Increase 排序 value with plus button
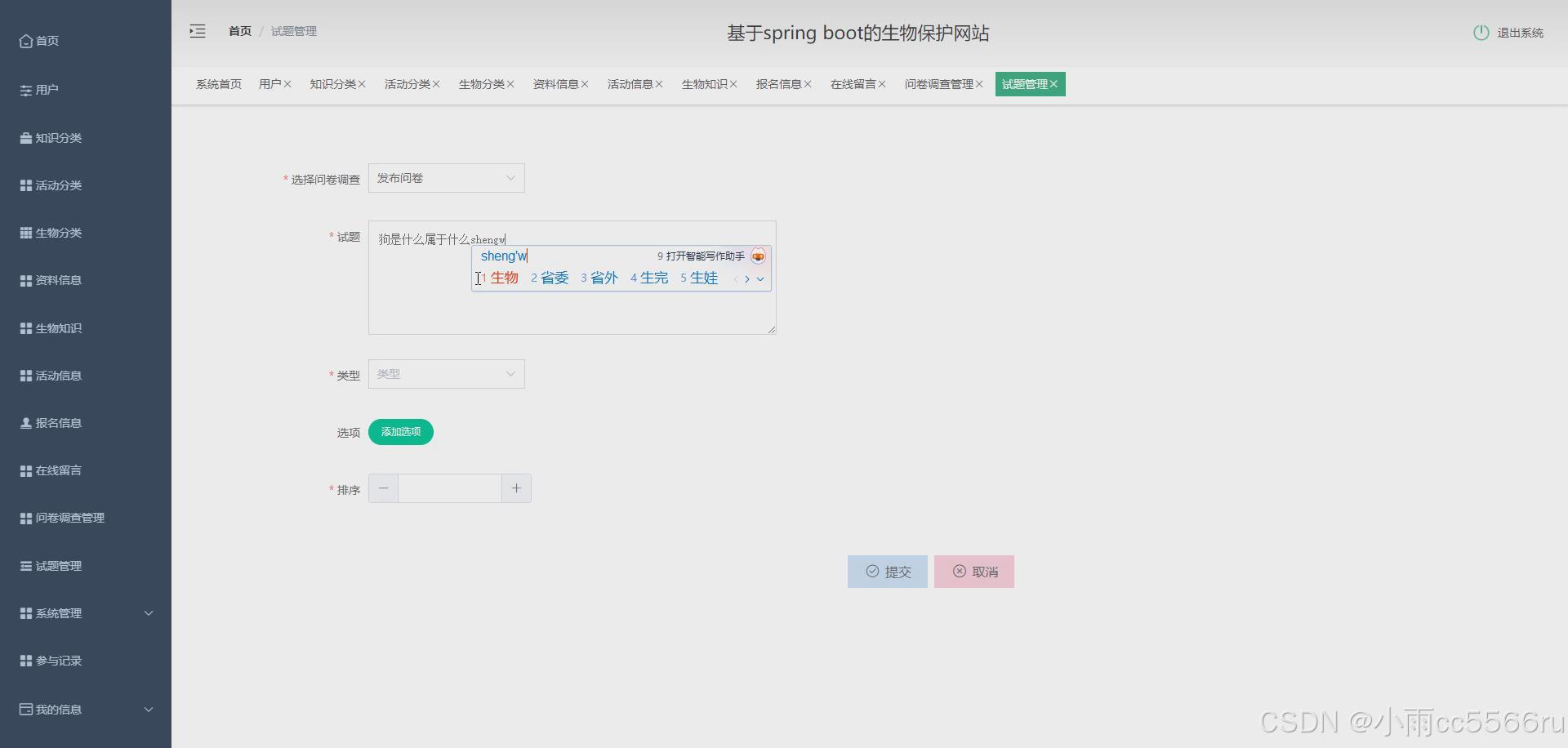 pyautogui.click(x=516, y=488)
